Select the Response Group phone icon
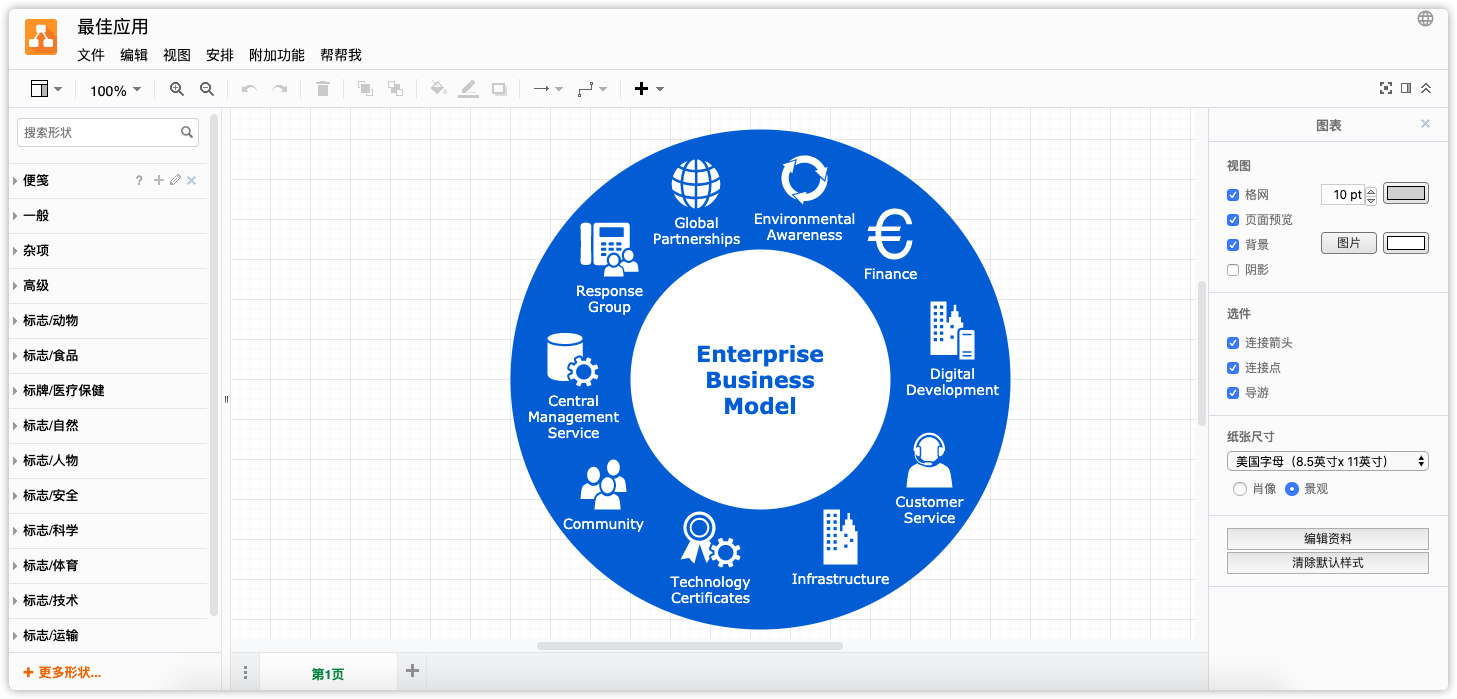 point(609,249)
